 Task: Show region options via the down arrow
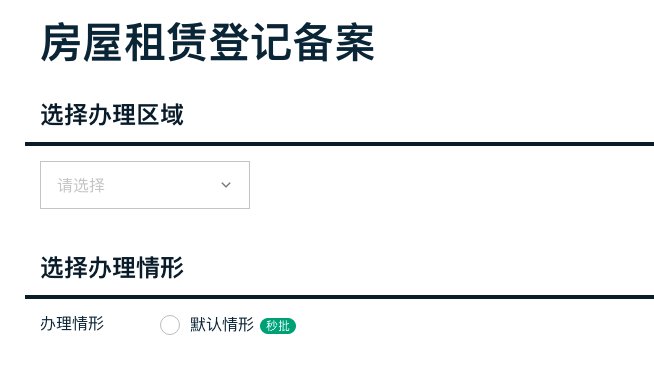pyautogui.click(x=226, y=185)
